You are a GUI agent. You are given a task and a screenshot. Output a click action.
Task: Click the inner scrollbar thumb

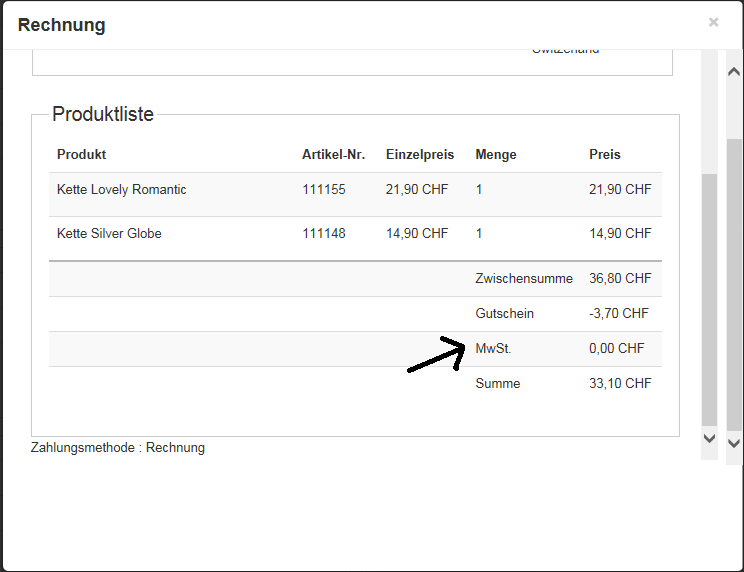[710, 300]
